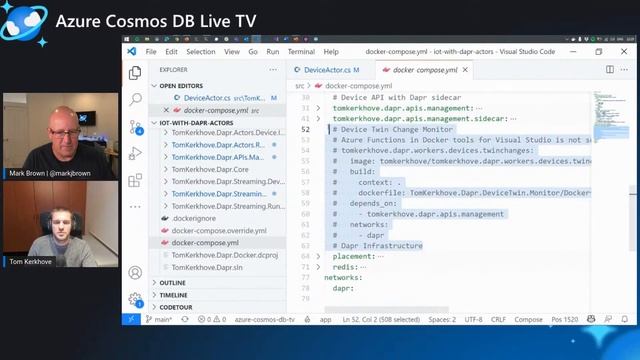Click errors and warnings counter in status bar
Screen dimensions: 640x360
point(212,319)
